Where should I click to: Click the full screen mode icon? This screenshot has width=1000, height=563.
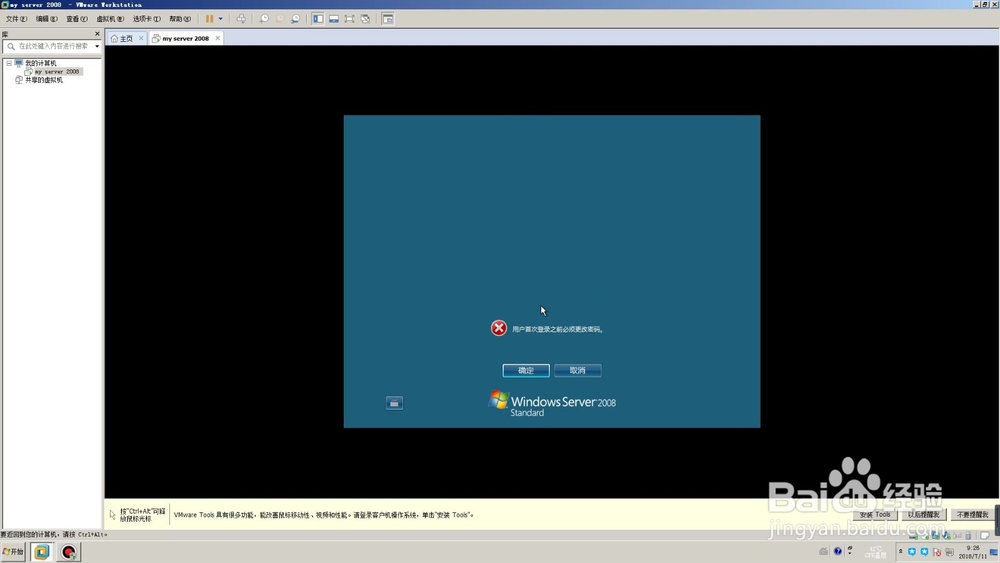(349, 19)
